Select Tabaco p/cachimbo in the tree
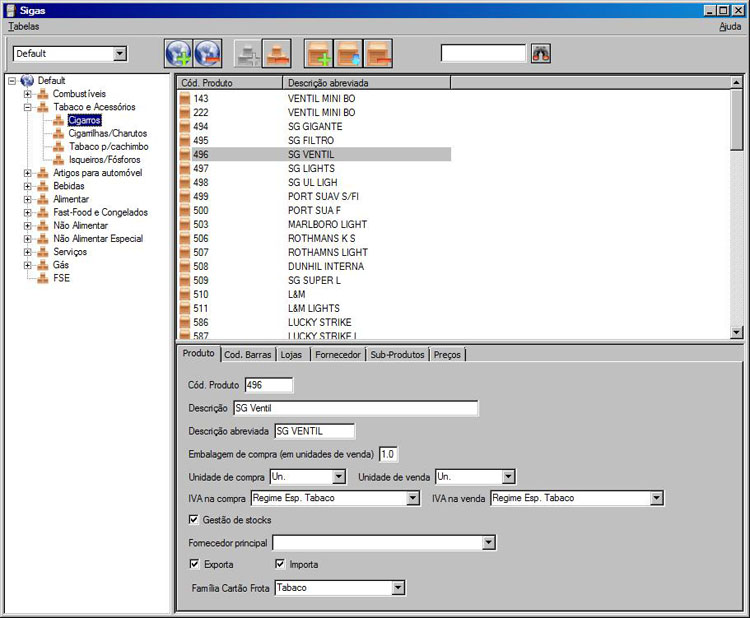The width and height of the screenshot is (750, 618). [109, 146]
